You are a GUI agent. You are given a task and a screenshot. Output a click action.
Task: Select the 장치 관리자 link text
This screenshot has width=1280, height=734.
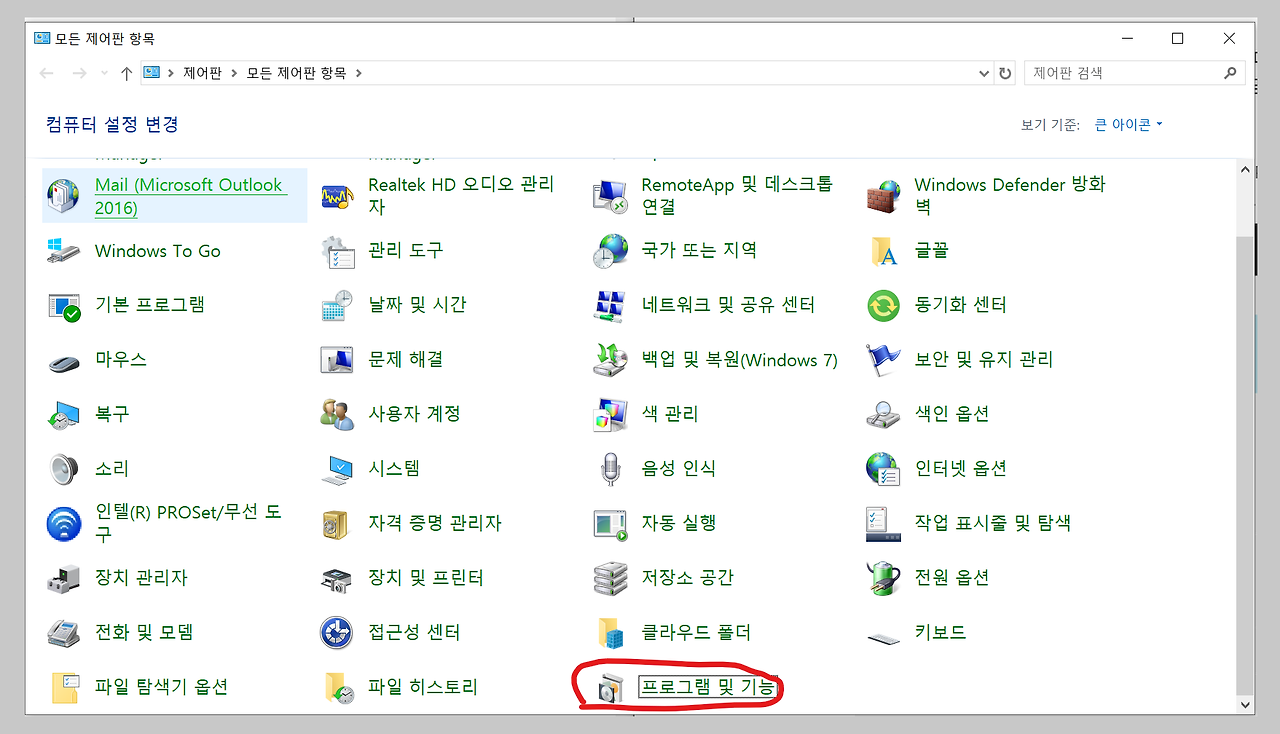pyautogui.click(x=141, y=577)
